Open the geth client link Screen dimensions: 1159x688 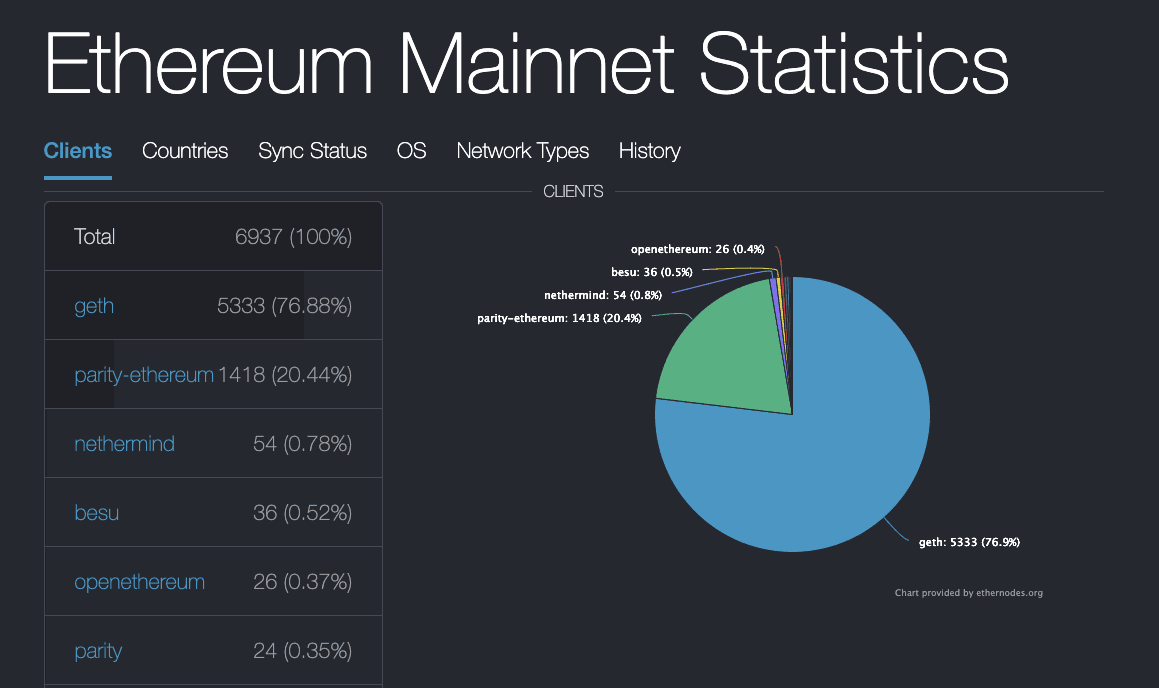click(94, 305)
